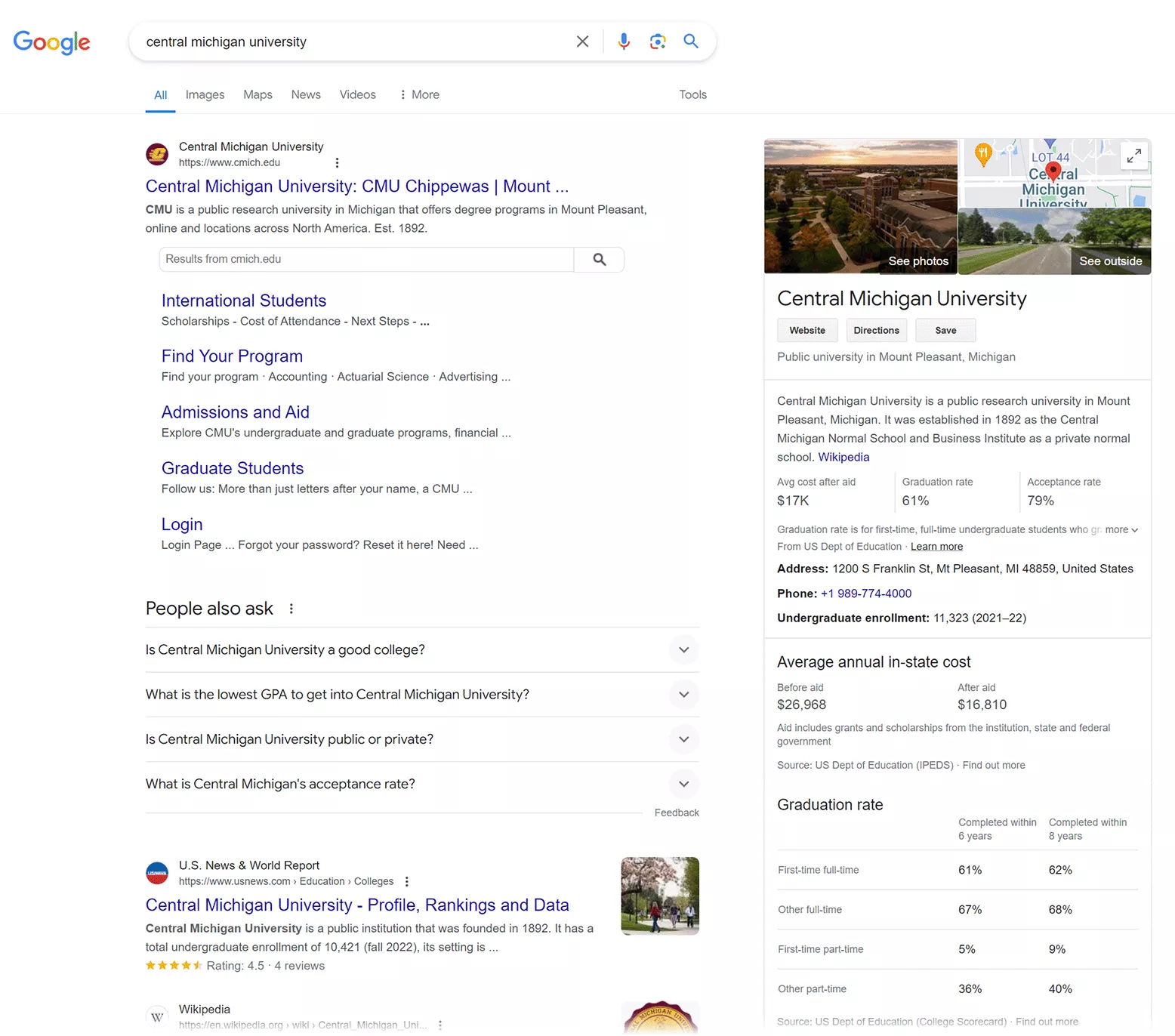Open Google Lens image search icon
The height and width of the screenshot is (1036, 1175).
[658, 42]
